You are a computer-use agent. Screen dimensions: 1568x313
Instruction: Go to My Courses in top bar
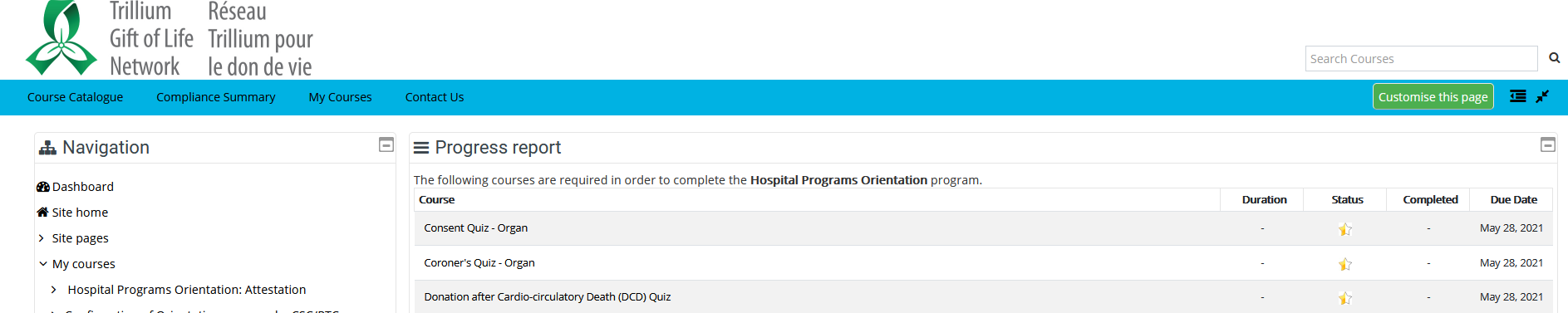click(x=340, y=97)
